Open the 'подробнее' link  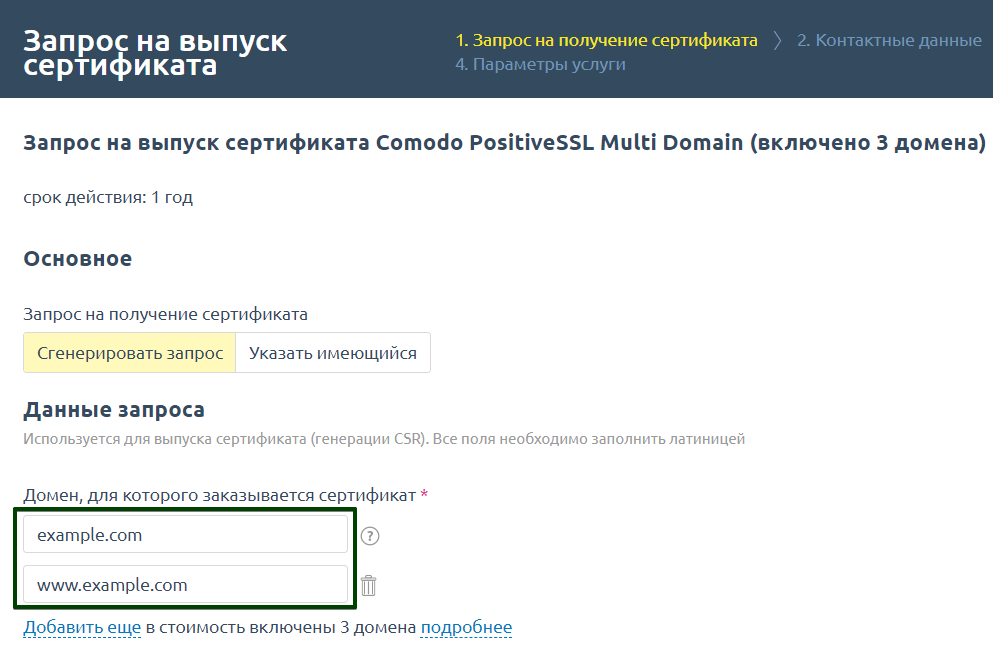466,627
